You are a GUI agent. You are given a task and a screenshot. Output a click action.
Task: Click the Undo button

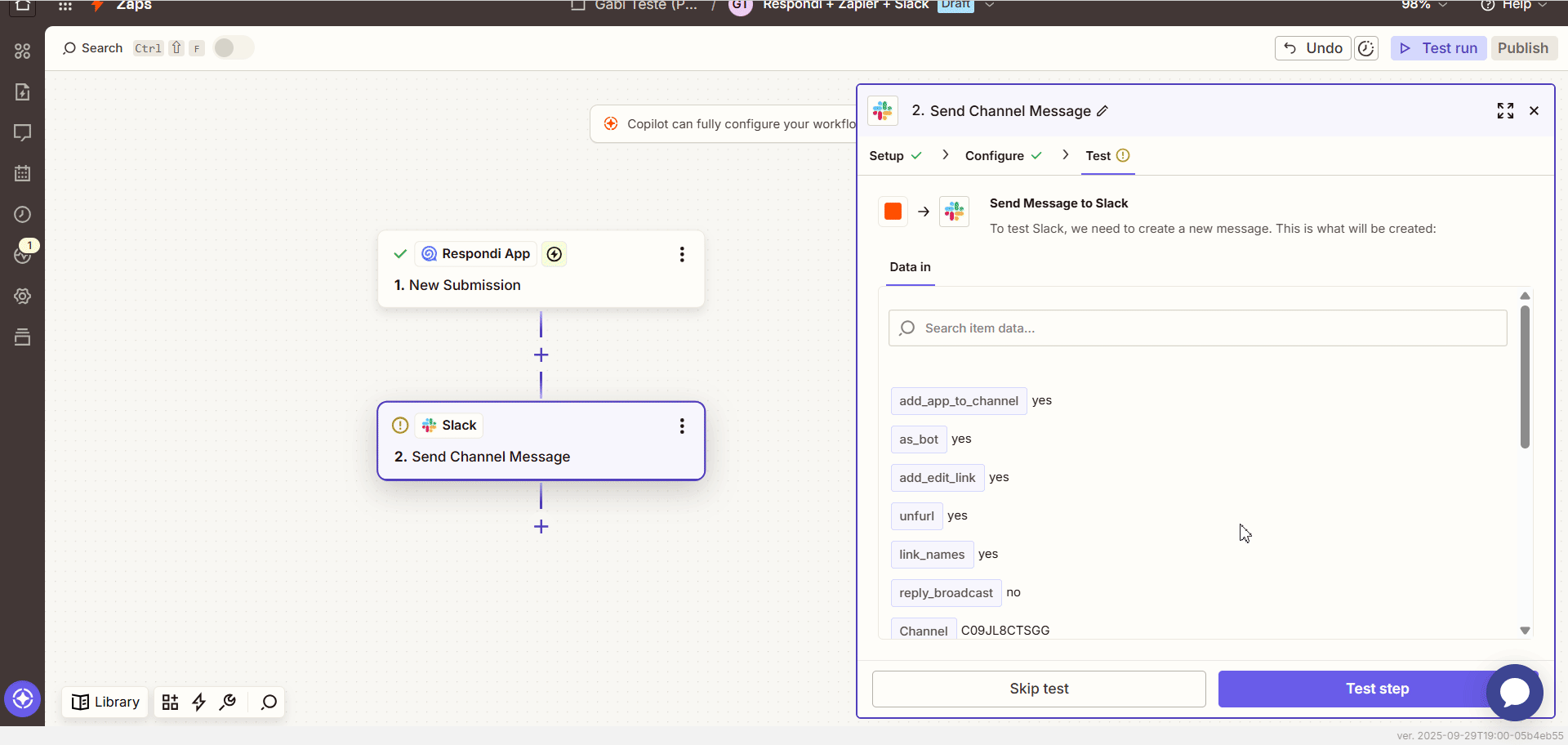(x=1313, y=48)
